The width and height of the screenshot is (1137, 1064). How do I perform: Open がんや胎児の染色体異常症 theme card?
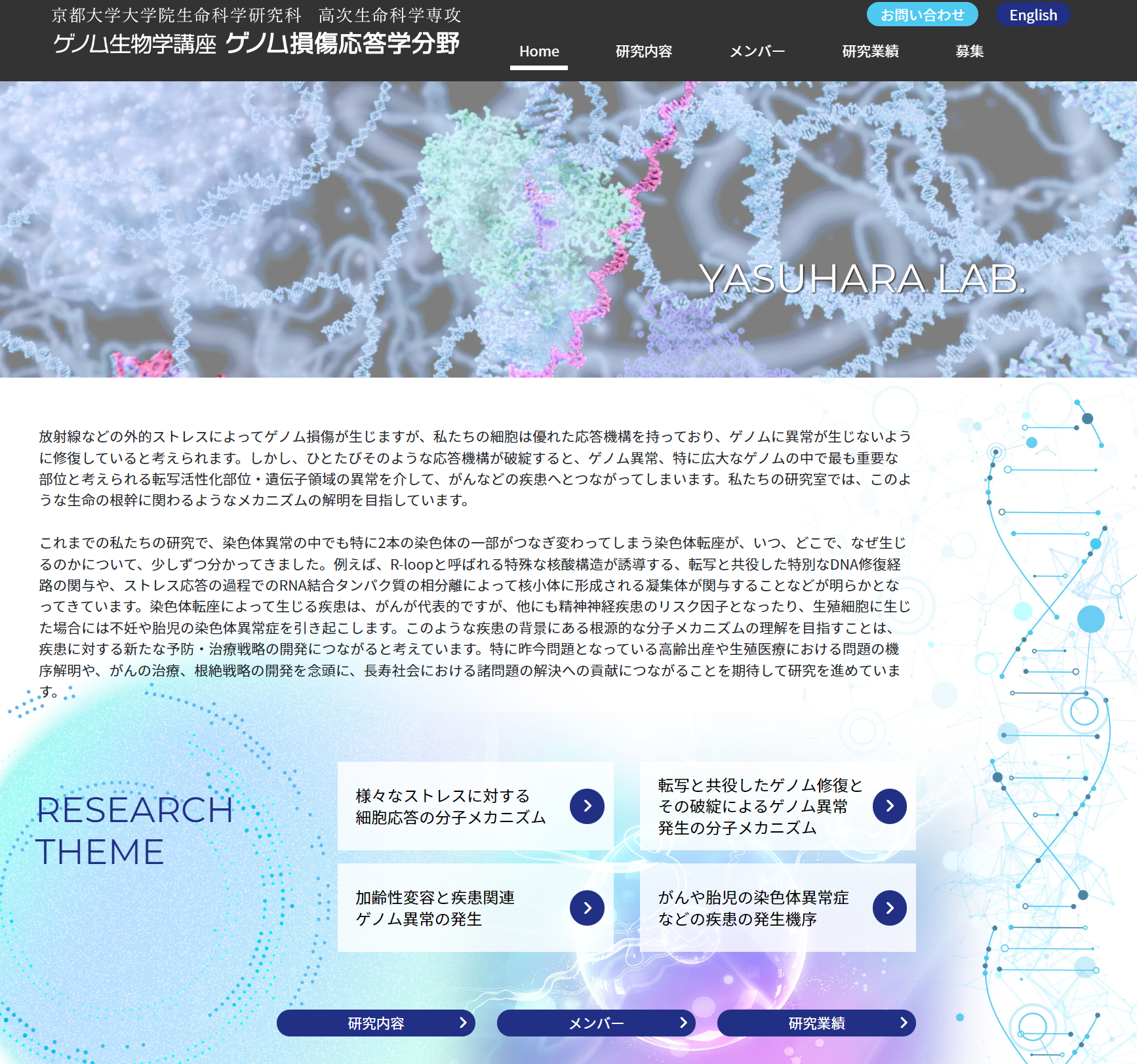[778, 908]
